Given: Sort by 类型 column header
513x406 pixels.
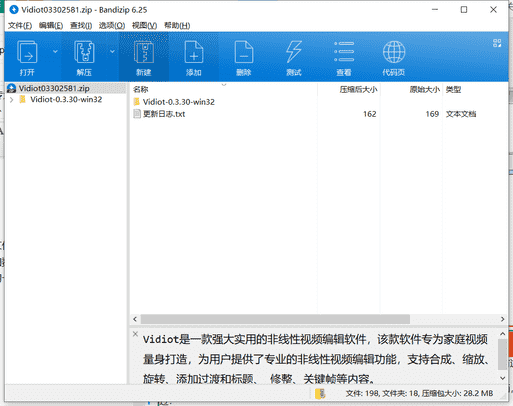Looking at the screenshot, I should coord(475,89).
